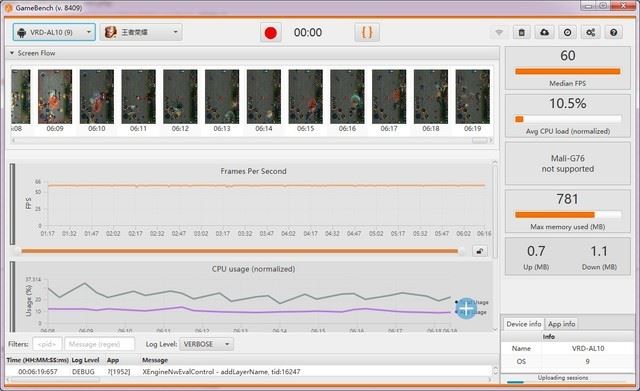The width and height of the screenshot is (640, 391).
Task: Open the VRD-AL10 device dropdown
Action: (x=54, y=32)
